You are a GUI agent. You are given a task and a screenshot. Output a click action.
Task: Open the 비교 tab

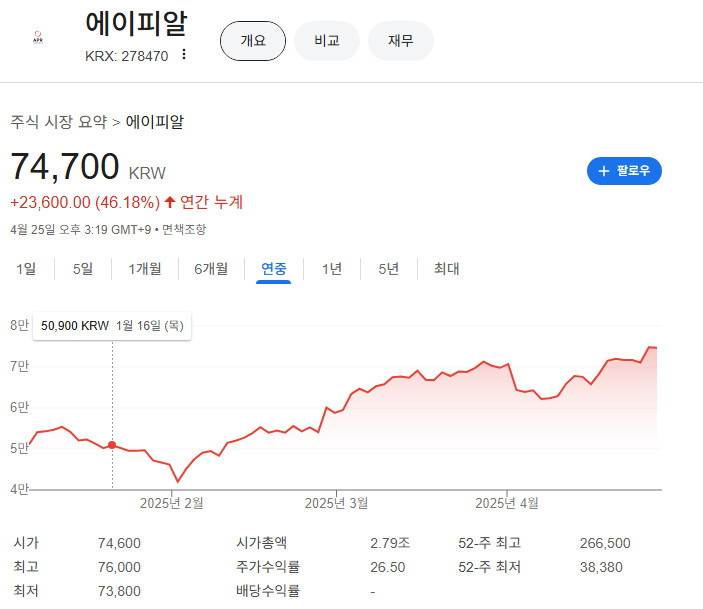click(326, 41)
